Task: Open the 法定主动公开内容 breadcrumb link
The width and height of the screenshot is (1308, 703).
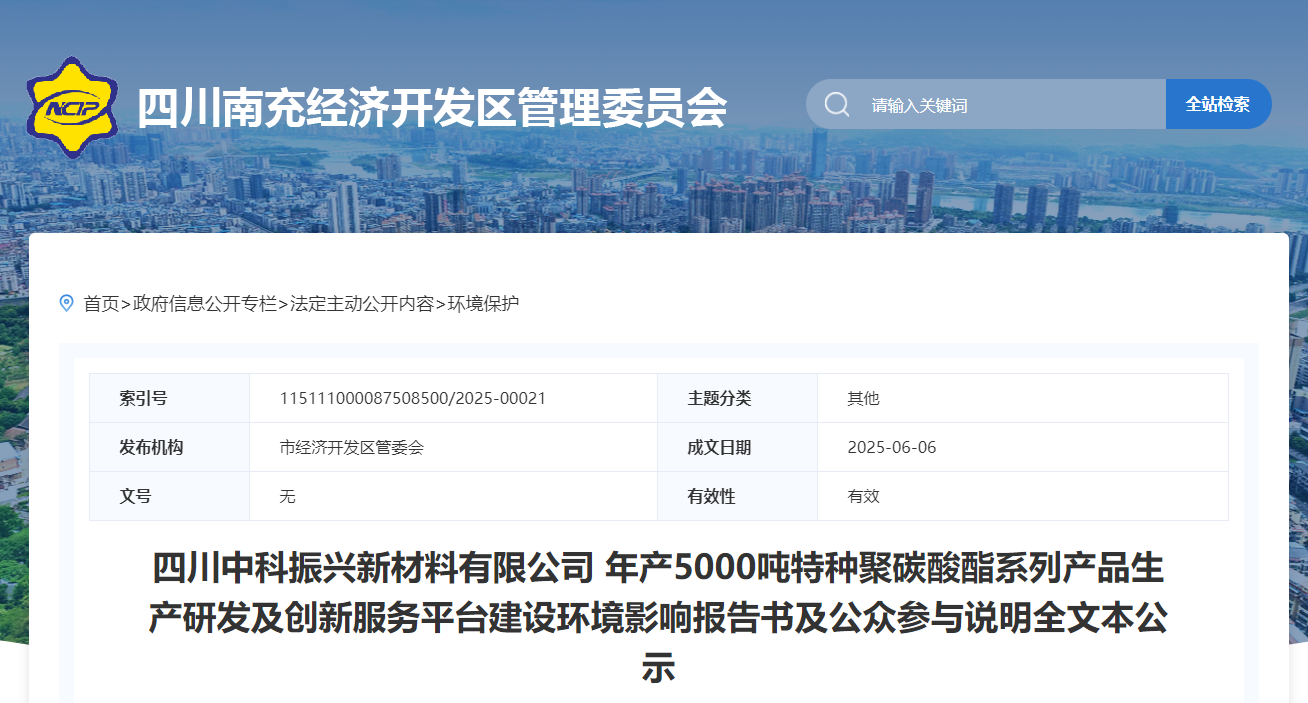Action: pyautogui.click(x=362, y=303)
